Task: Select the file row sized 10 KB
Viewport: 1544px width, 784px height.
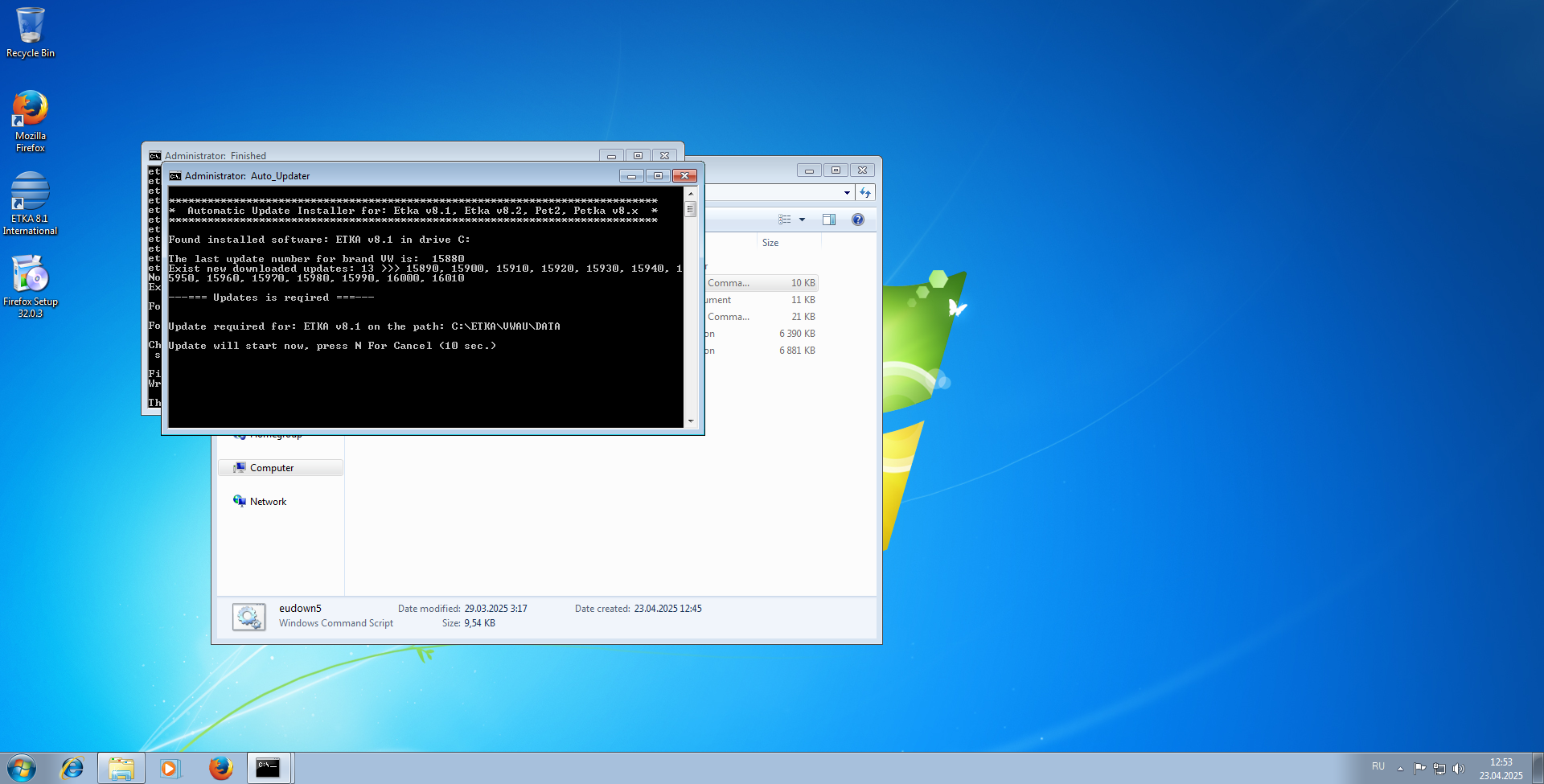Action: pyautogui.click(x=761, y=283)
